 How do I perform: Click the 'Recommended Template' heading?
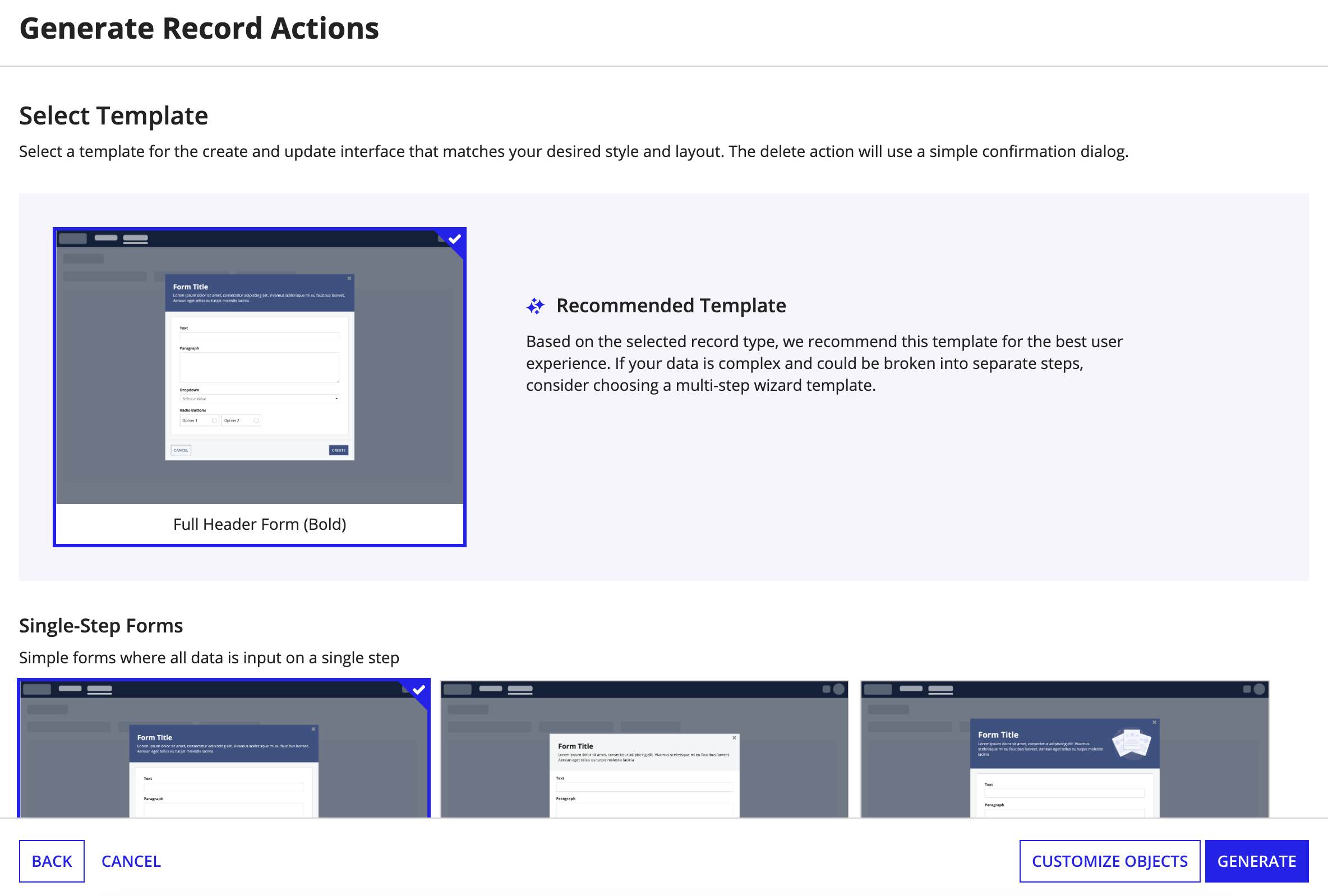pos(671,306)
